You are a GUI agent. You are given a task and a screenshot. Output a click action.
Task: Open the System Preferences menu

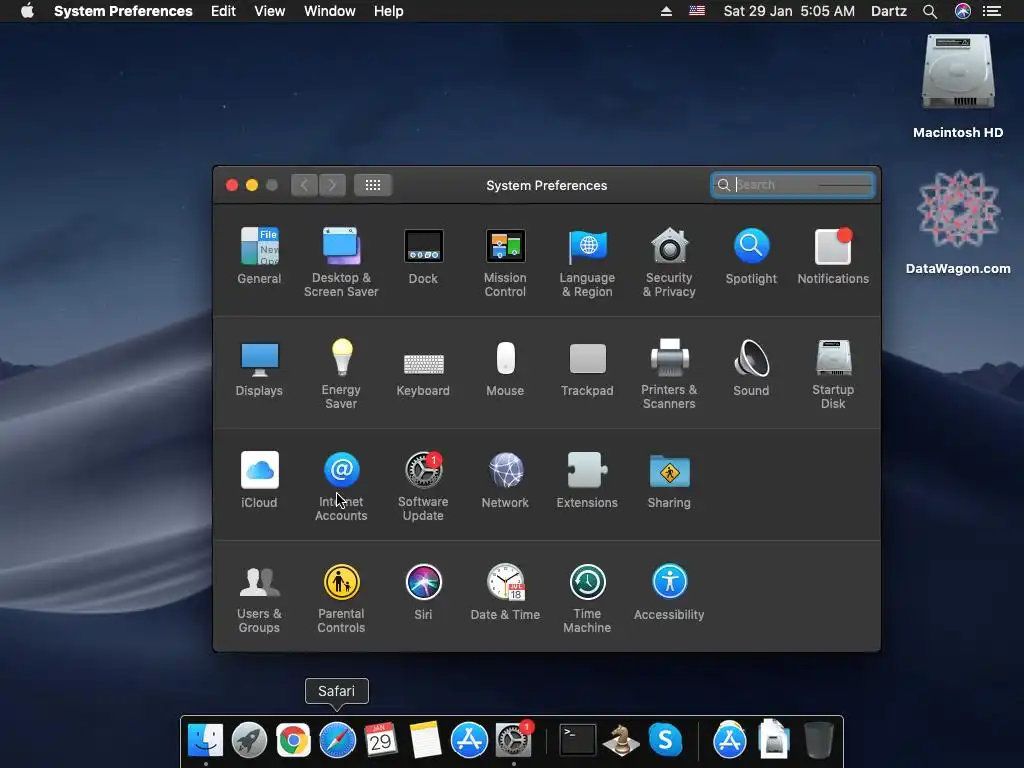[x=123, y=11]
